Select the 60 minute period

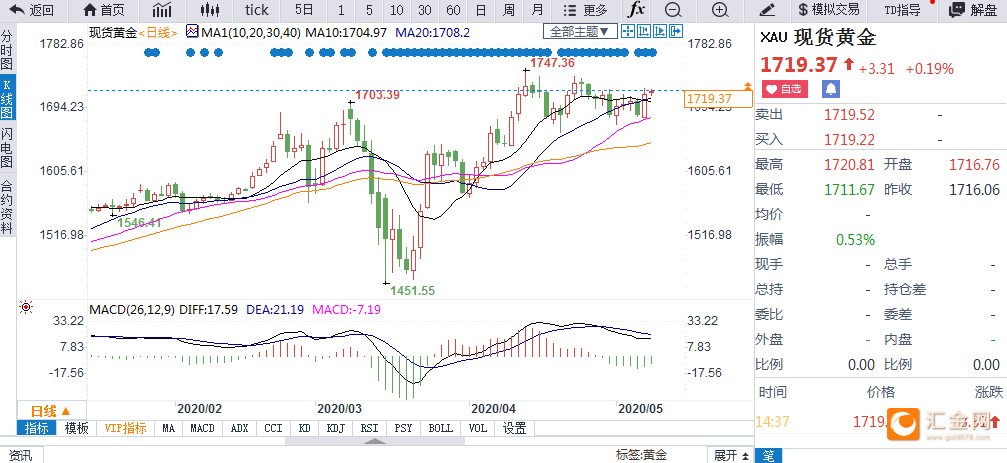(x=453, y=10)
